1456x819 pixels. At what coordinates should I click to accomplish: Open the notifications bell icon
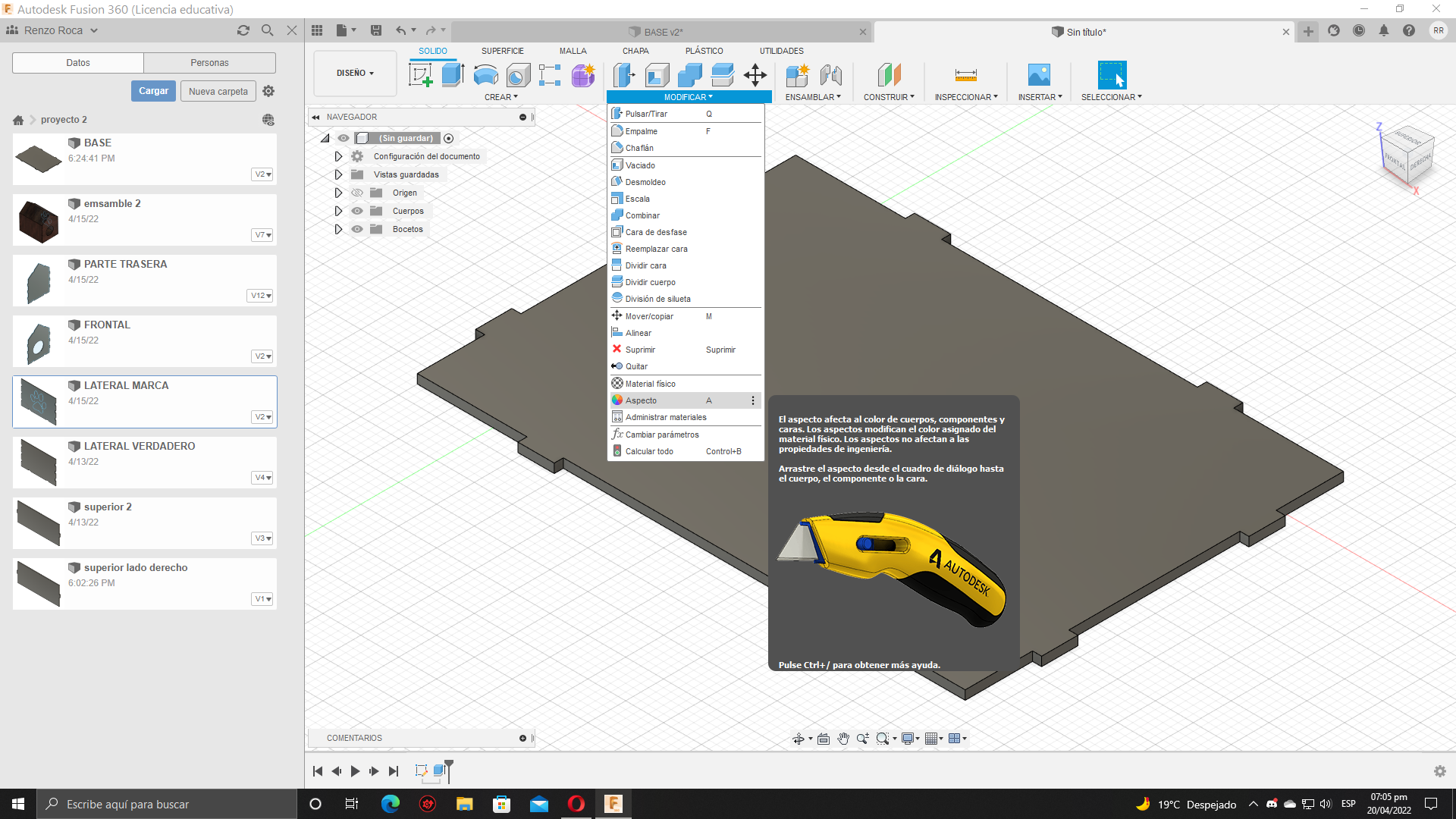pos(1384,30)
